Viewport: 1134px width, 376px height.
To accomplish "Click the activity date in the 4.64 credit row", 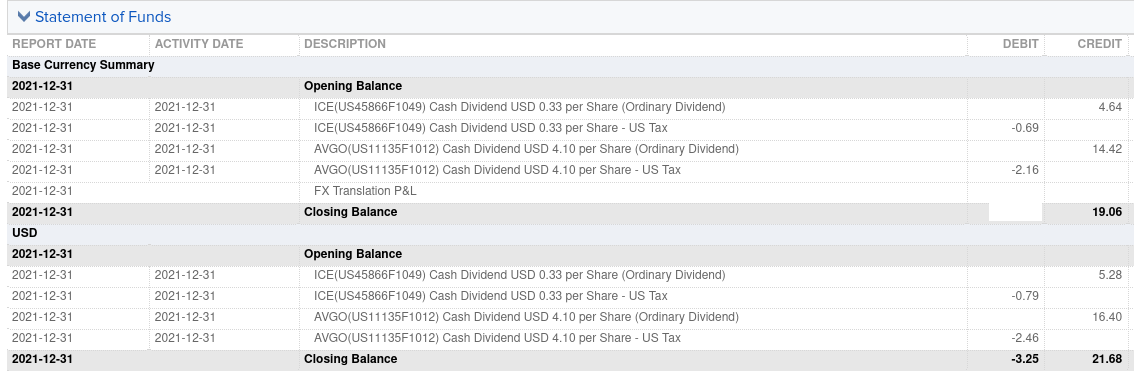I will (185, 107).
